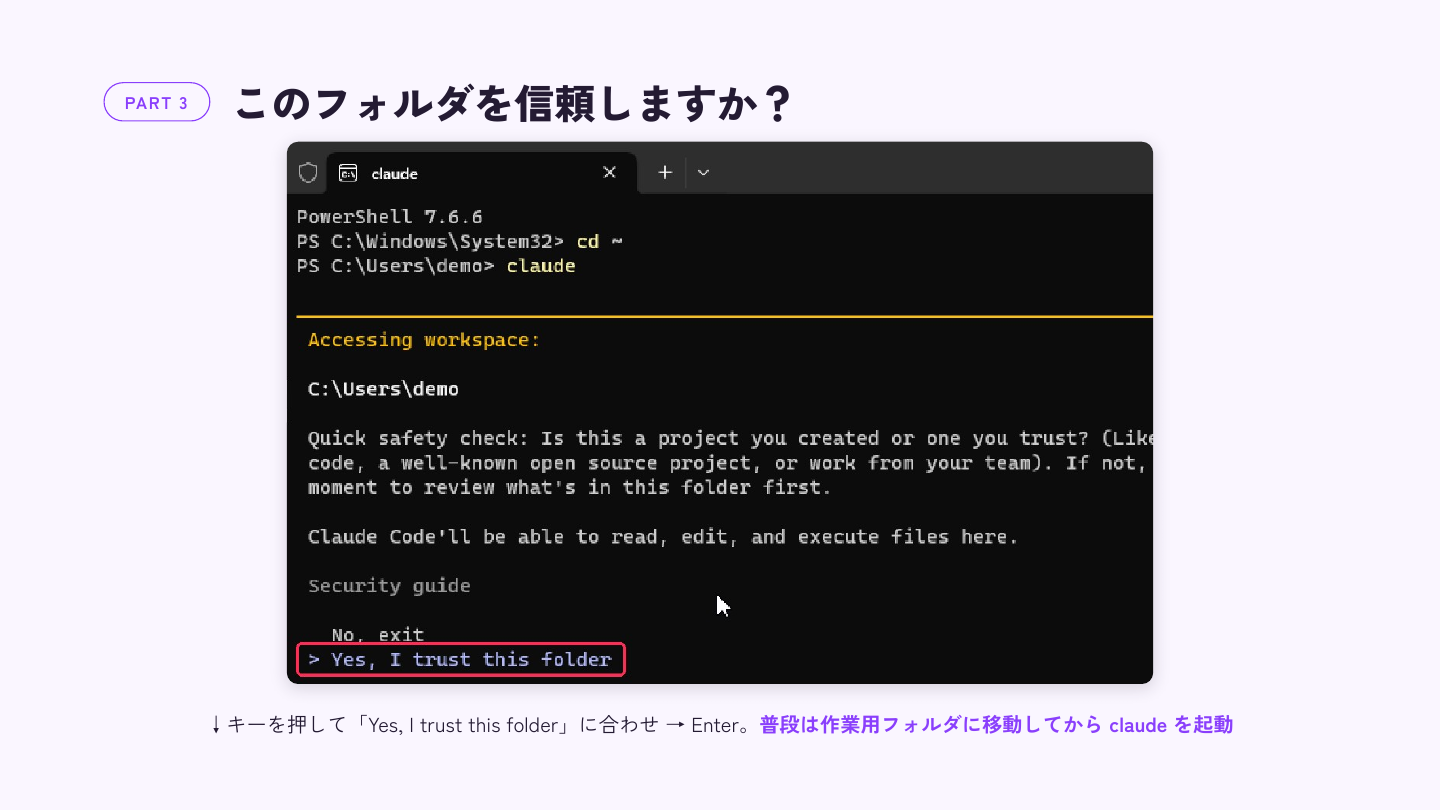The height and width of the screenshot is (810, 1440).
Task: Close the claude tab with its X
Action: 609,172
